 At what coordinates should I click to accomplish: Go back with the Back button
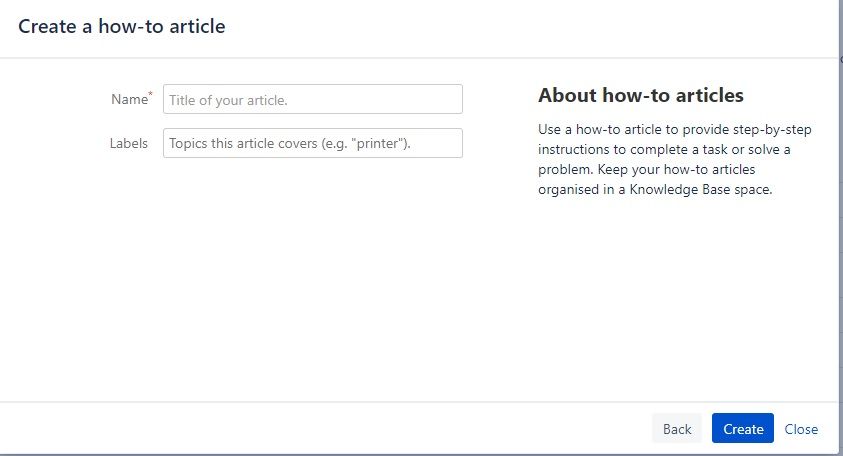(677, 429)
